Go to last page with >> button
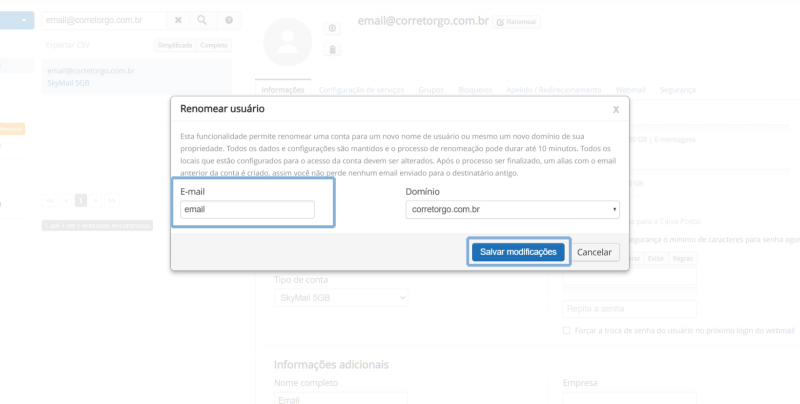 click(x=112, y=200)
